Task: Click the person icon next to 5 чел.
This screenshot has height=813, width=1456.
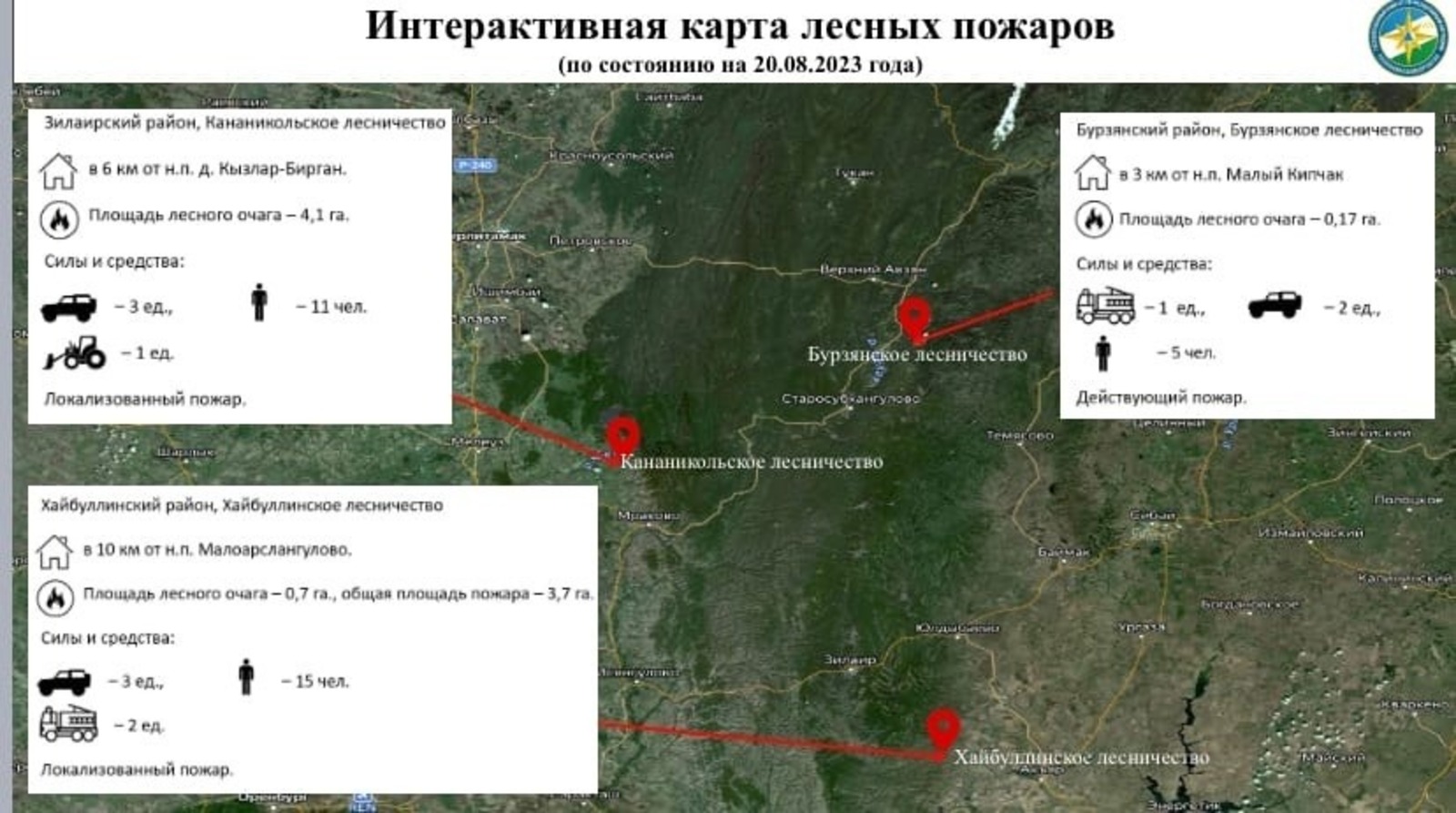Action: (1103, 352)
